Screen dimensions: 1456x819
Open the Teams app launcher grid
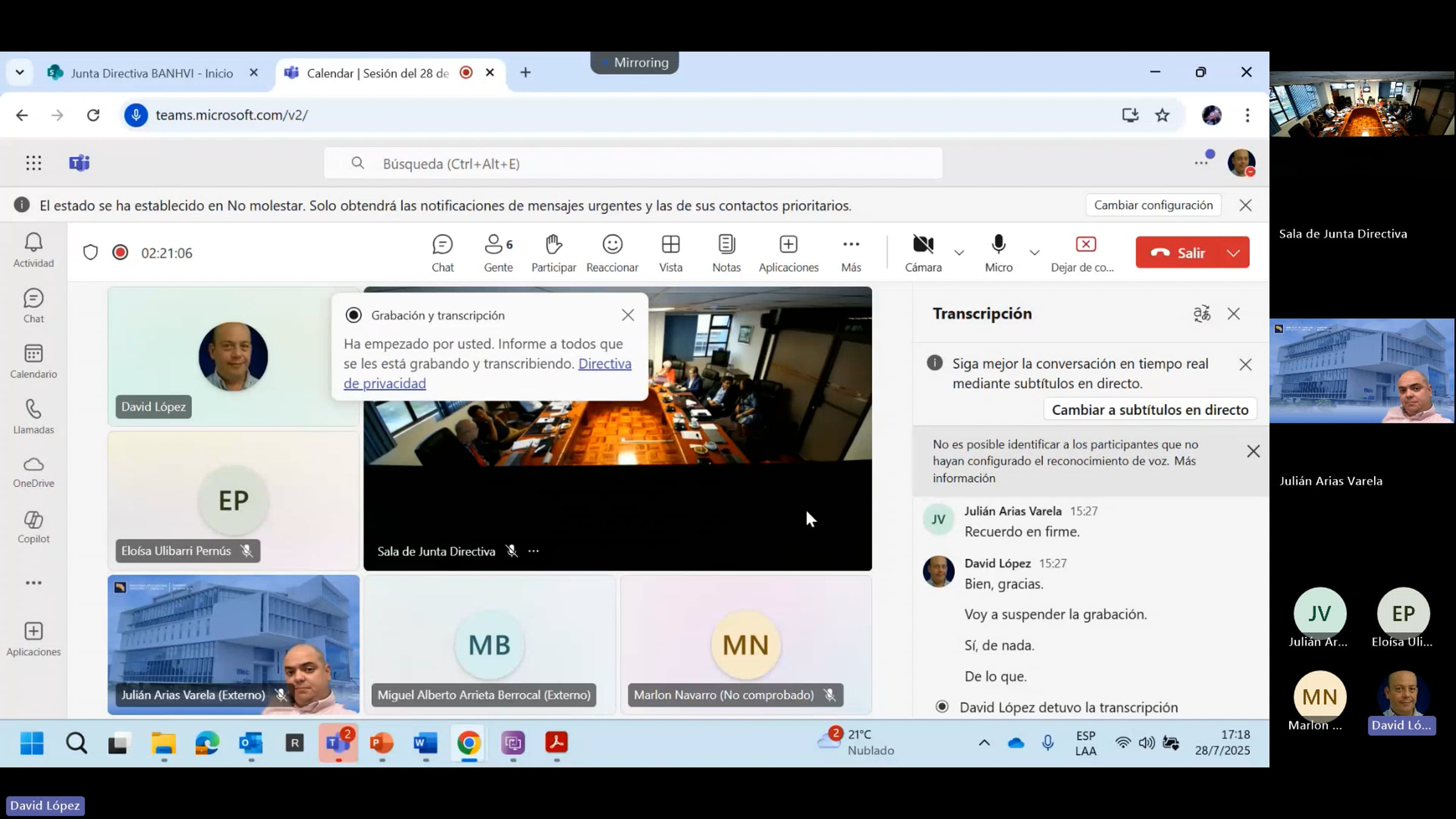point(34,163)
